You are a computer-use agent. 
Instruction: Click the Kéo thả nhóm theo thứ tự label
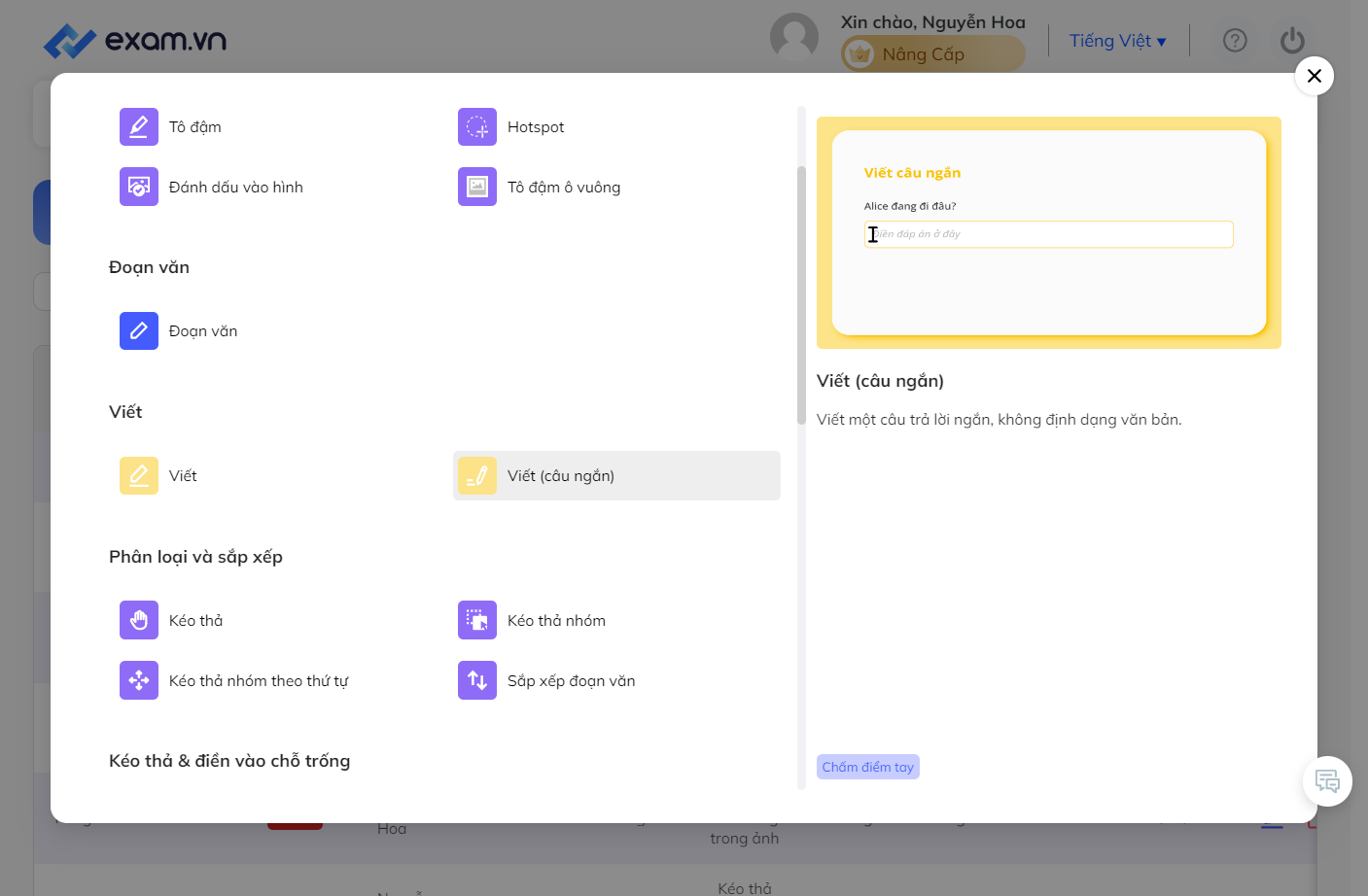(259, 681)
